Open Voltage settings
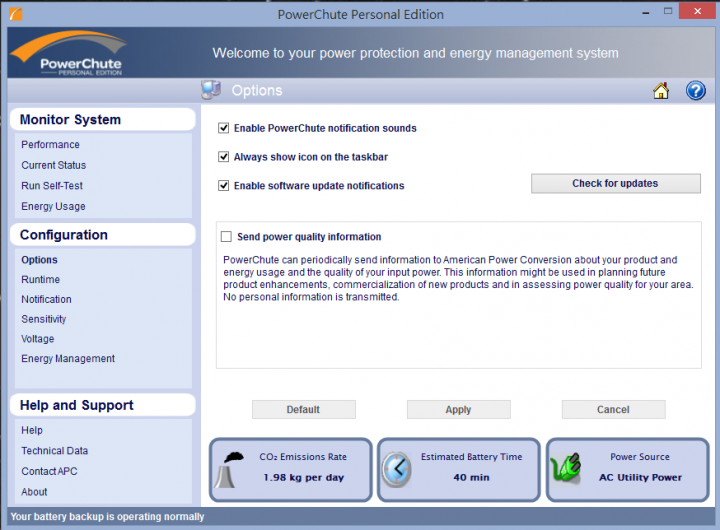 [38, 339]
